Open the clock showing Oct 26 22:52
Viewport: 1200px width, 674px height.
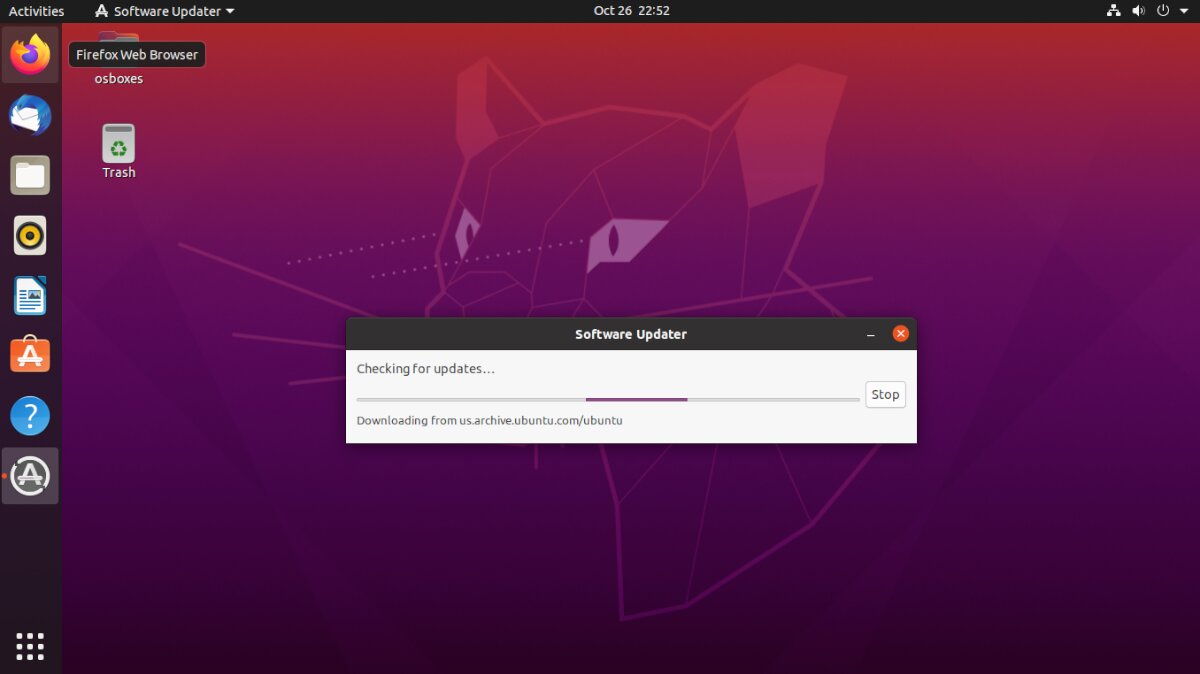click(x=631, y=11)
